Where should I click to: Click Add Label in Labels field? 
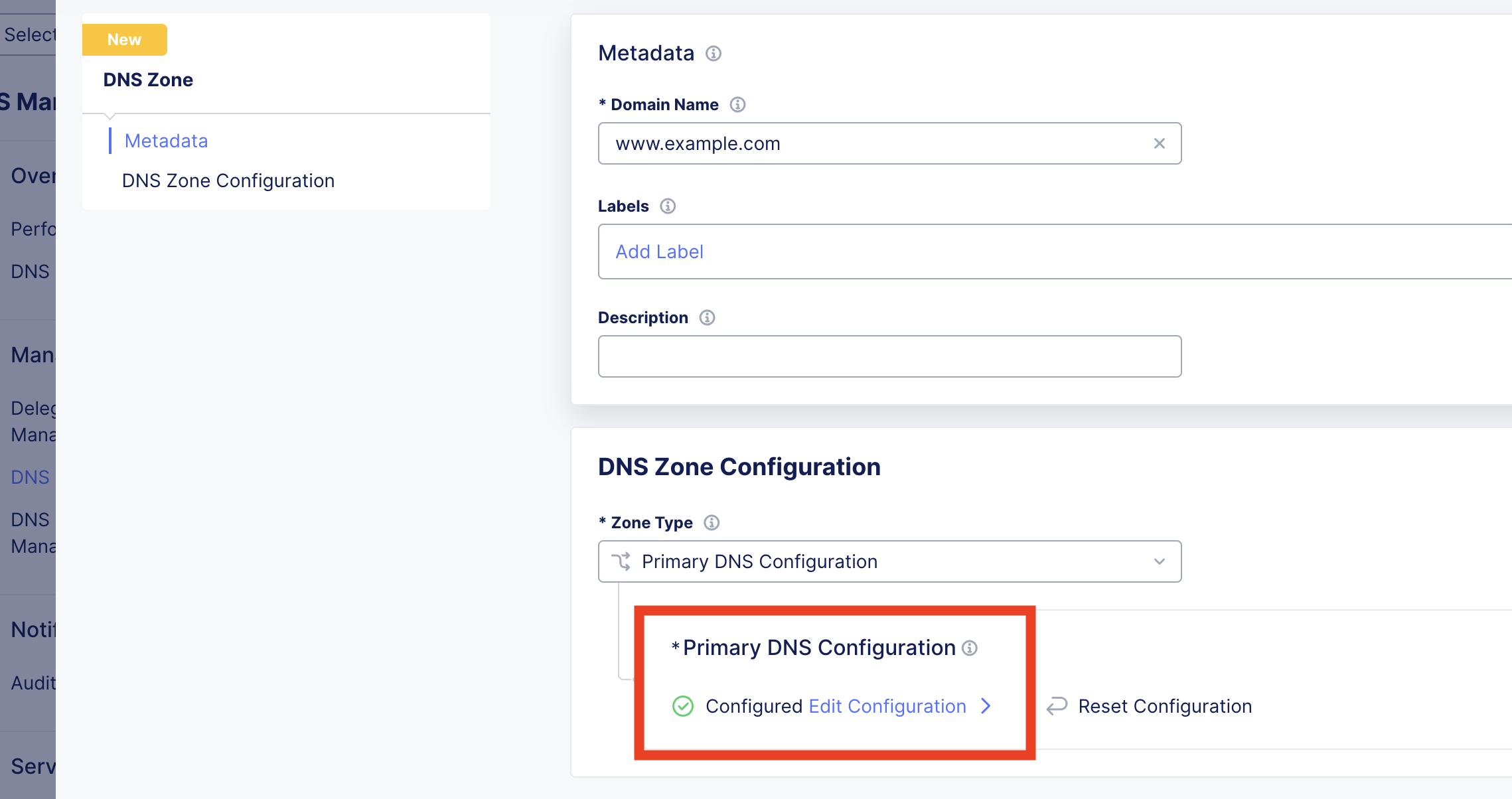pos(659,252)
